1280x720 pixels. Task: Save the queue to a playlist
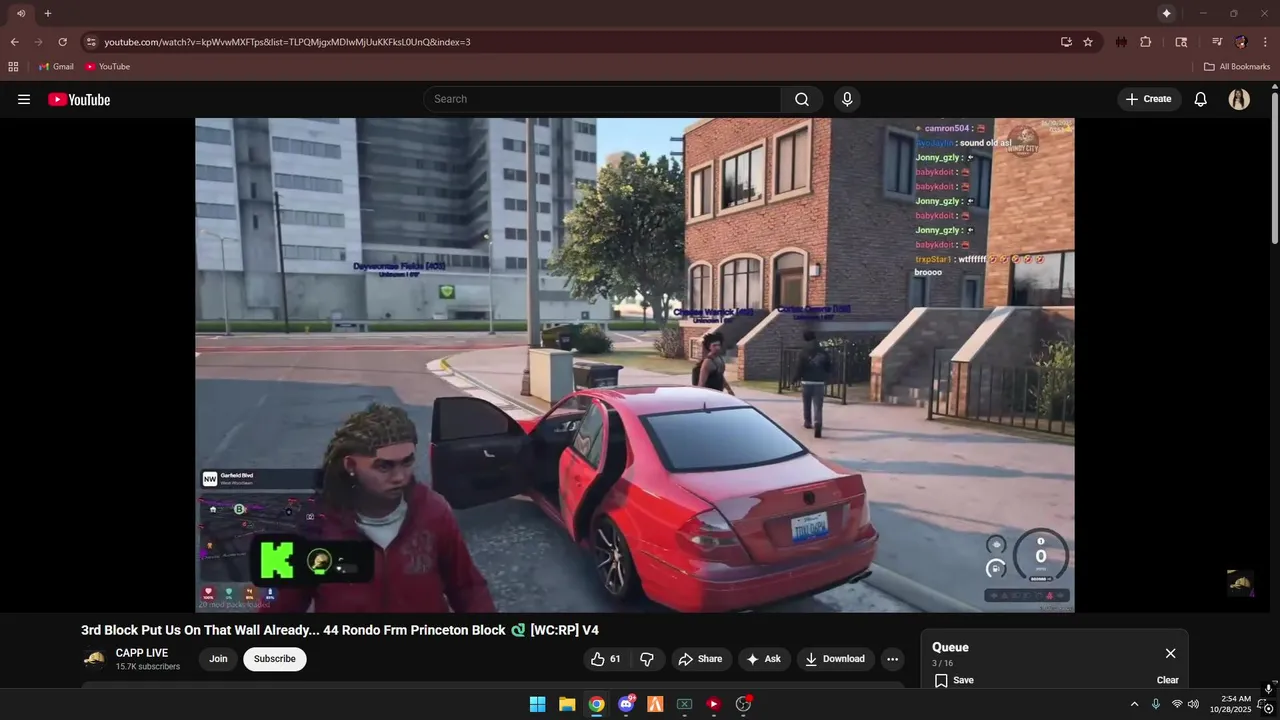click(954, 680)
